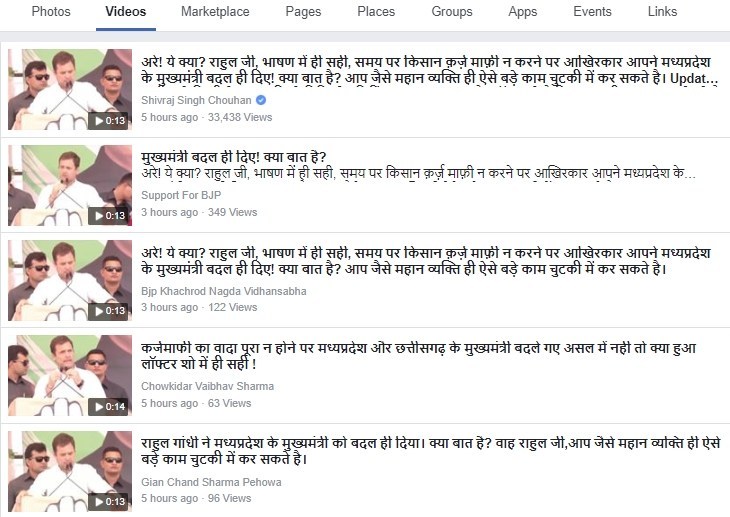Open the video titled मुख्यमंत्री बदल ही दिए
The height and width of the screenshot is (517, 730).
(234, 157)
